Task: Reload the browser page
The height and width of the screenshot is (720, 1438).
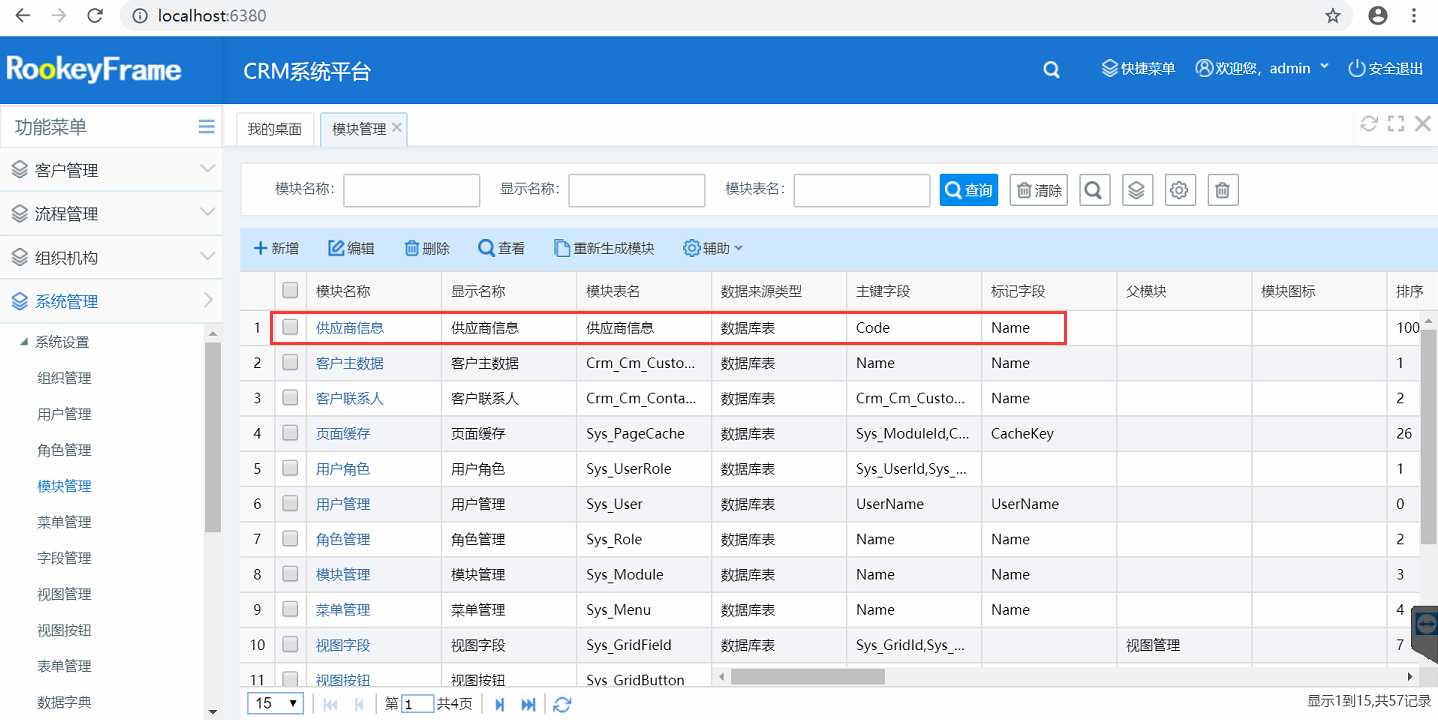Action: click(95, 16)
